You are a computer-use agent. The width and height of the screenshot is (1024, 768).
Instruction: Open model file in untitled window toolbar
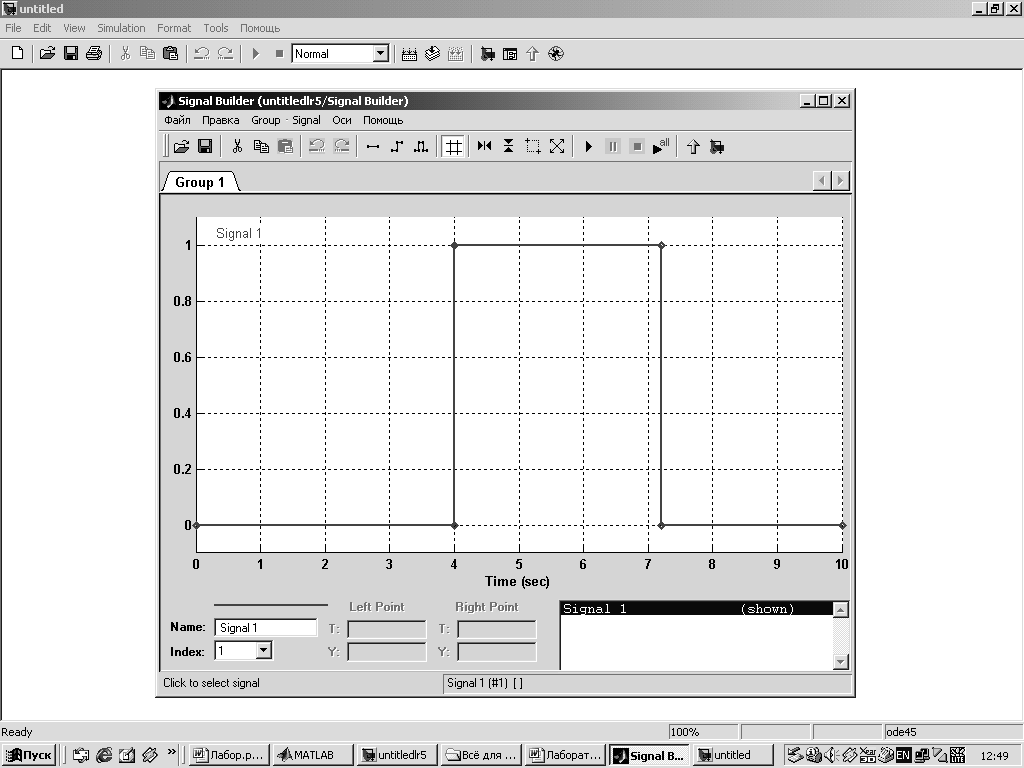47,54
